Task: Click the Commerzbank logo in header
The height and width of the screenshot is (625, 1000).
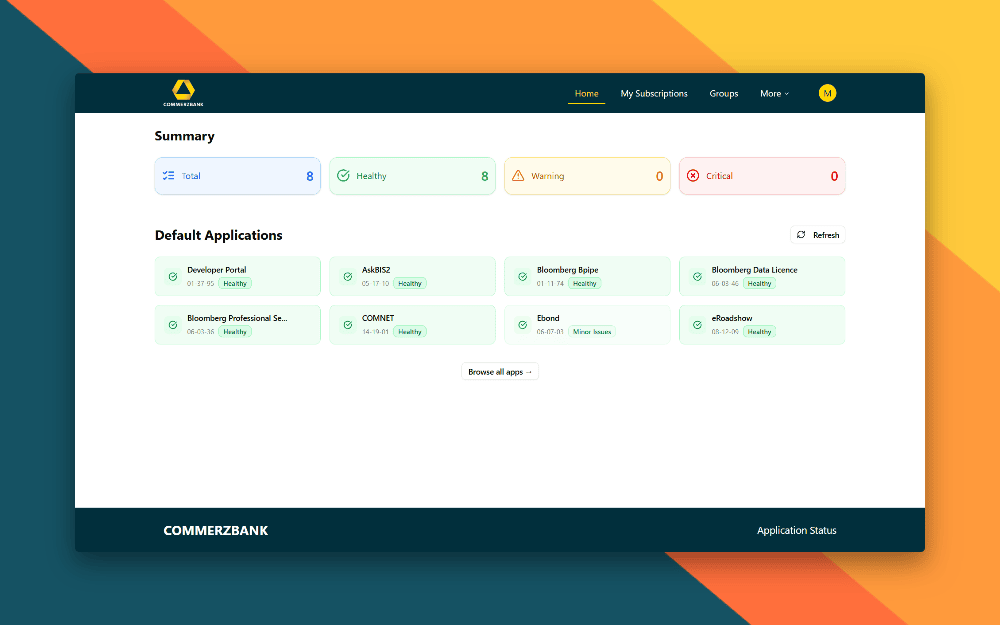Action: (183, 93)
